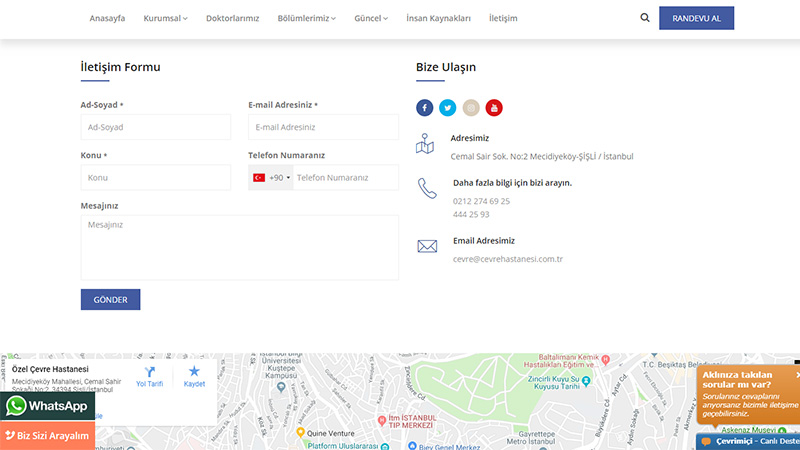This screenshot has width=800, height=450.
Task: Click the Baltalimanı Kemik Hastalıkları map marker
Action: (606, 359)
